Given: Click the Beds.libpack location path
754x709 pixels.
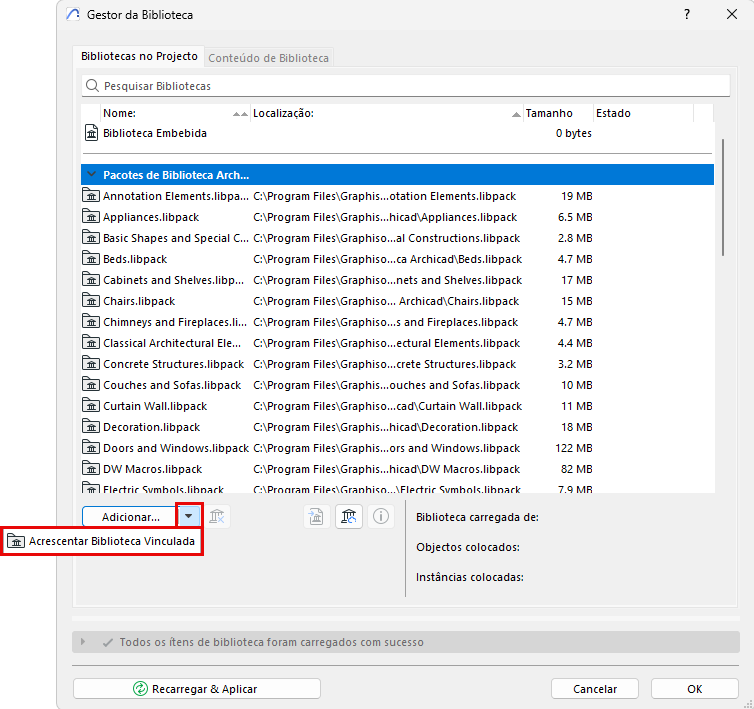Looking at the screenshot, I should coord(387,259).
